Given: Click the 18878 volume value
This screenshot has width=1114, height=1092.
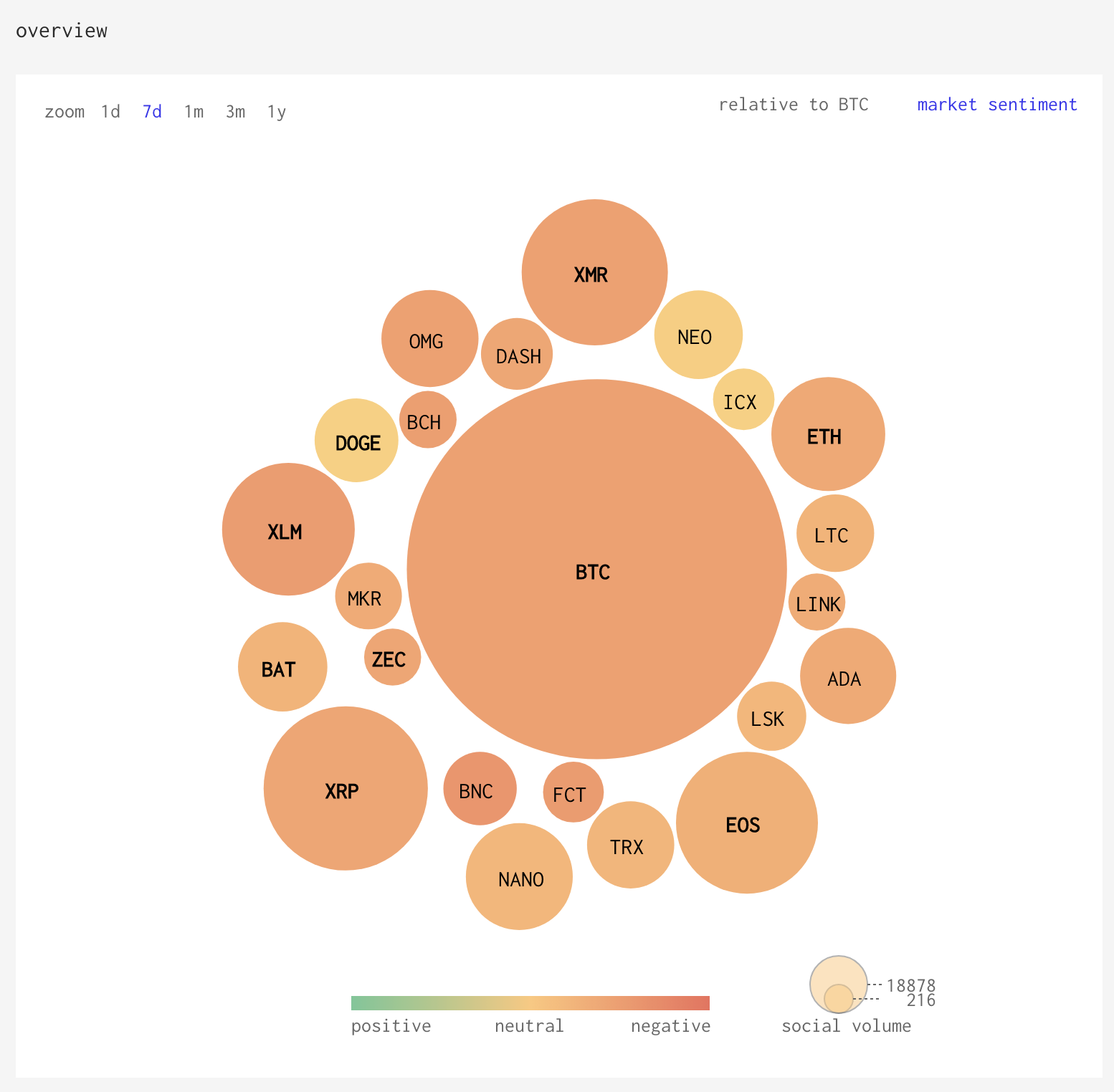Looking at the screenshot, I should (x=911, y=986).
